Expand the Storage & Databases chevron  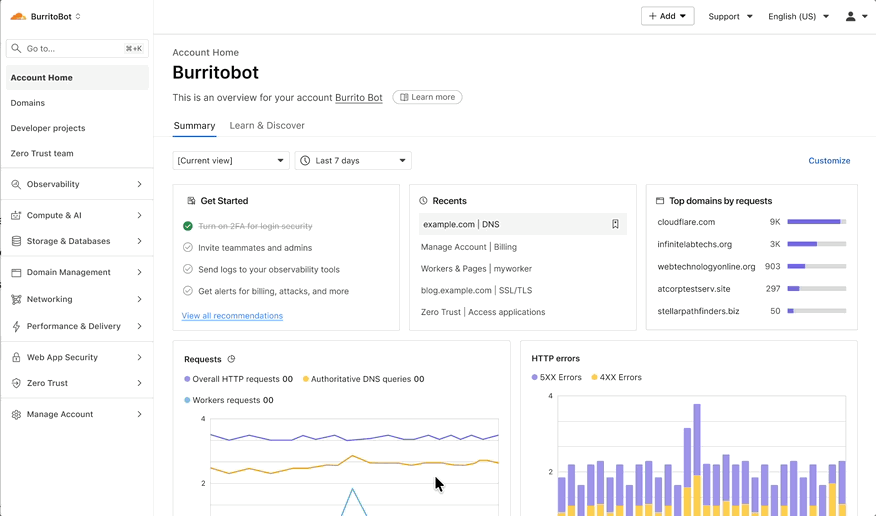140,241
